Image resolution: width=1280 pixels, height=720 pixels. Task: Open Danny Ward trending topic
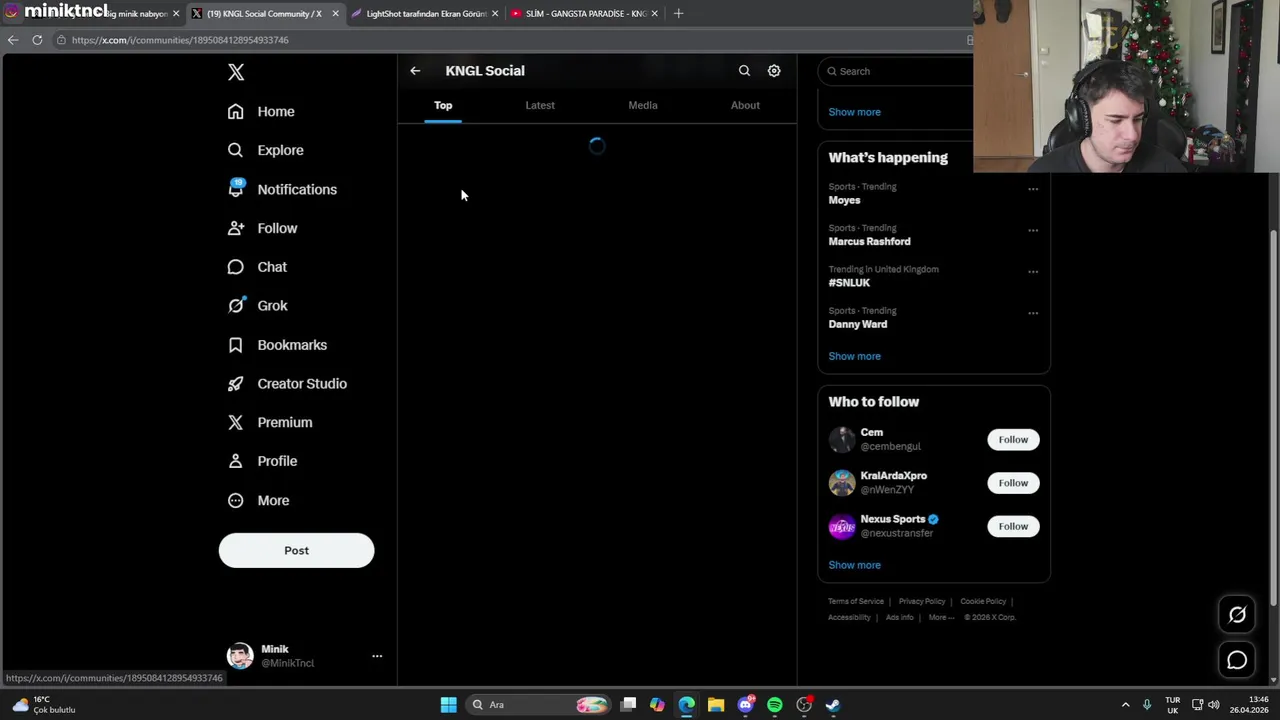(x=857, y=324)
